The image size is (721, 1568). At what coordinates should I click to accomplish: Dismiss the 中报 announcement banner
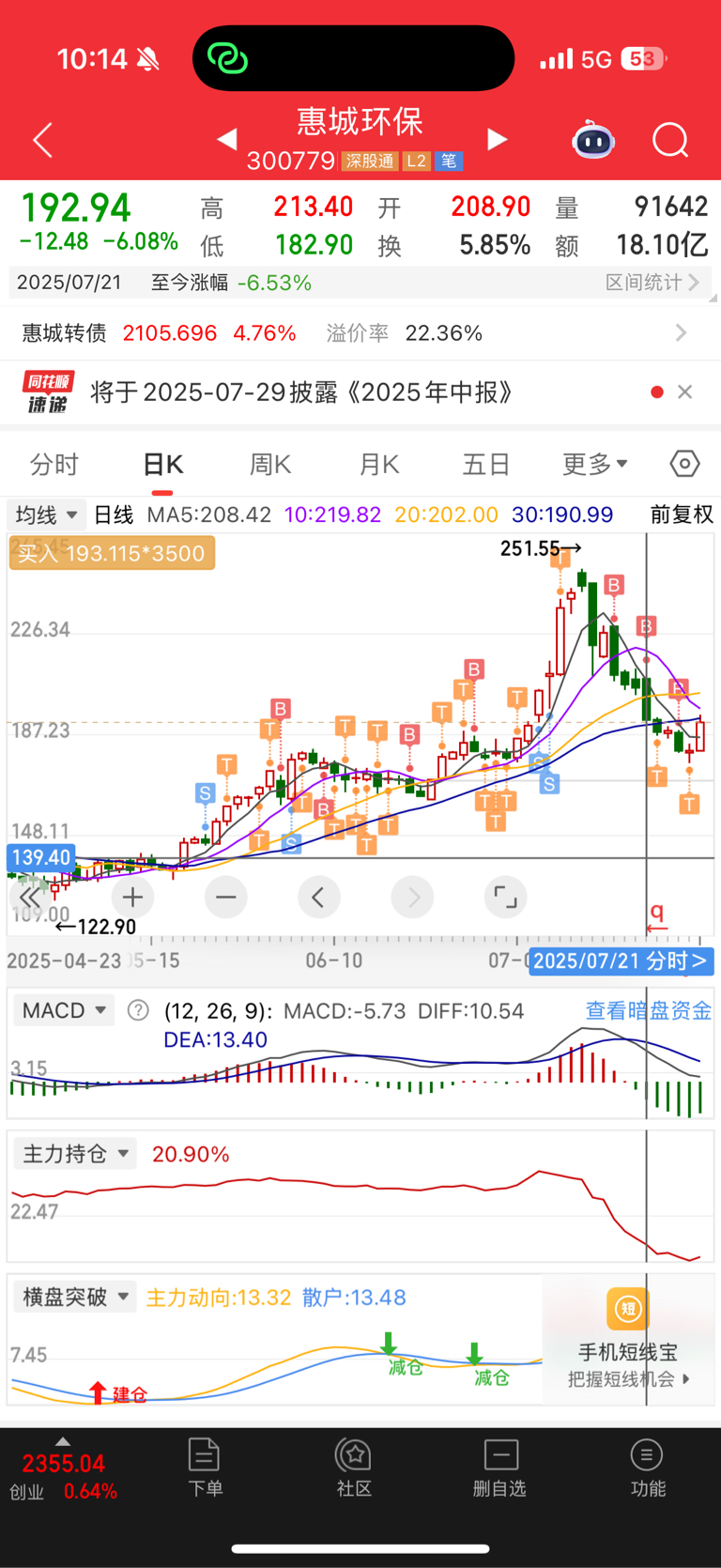(x=685, y=392)
